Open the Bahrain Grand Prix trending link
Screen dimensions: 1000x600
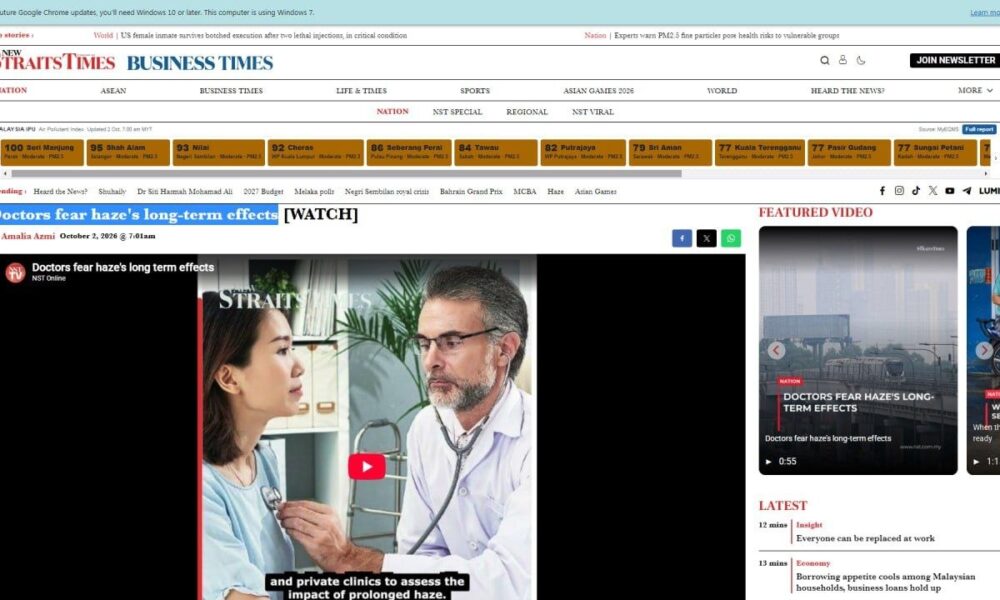tap(471, 191)
